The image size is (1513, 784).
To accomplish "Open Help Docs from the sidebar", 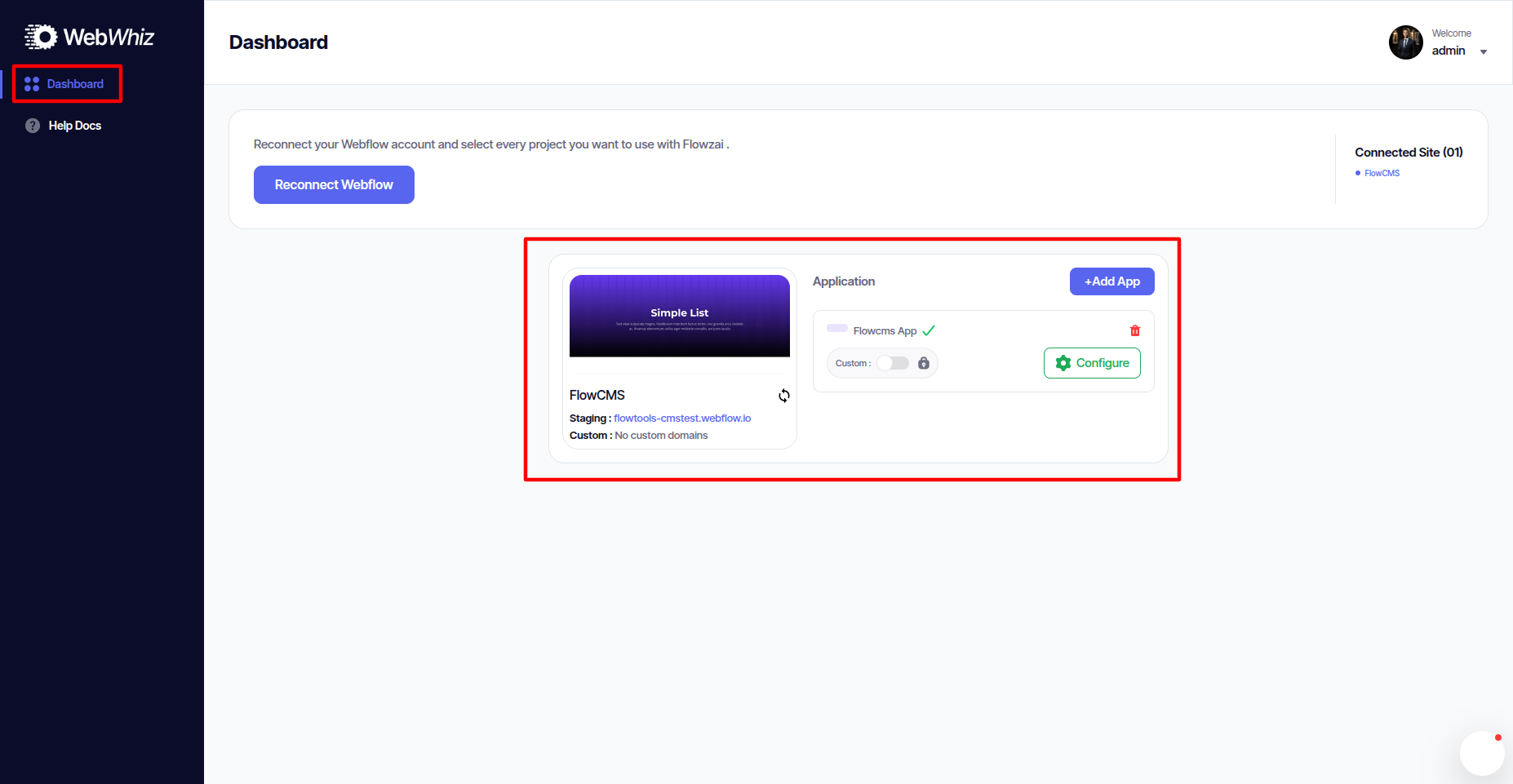I will 74,126.
